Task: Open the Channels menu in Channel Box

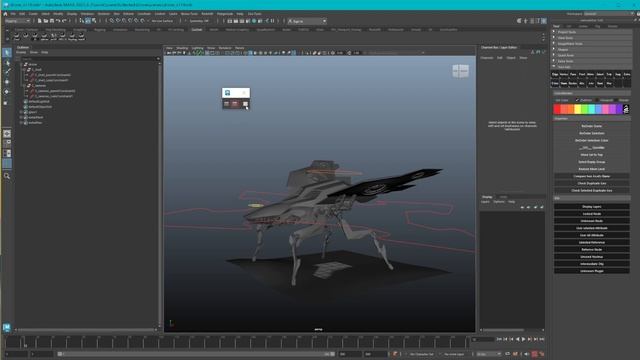Action: [x=487, y=58]
